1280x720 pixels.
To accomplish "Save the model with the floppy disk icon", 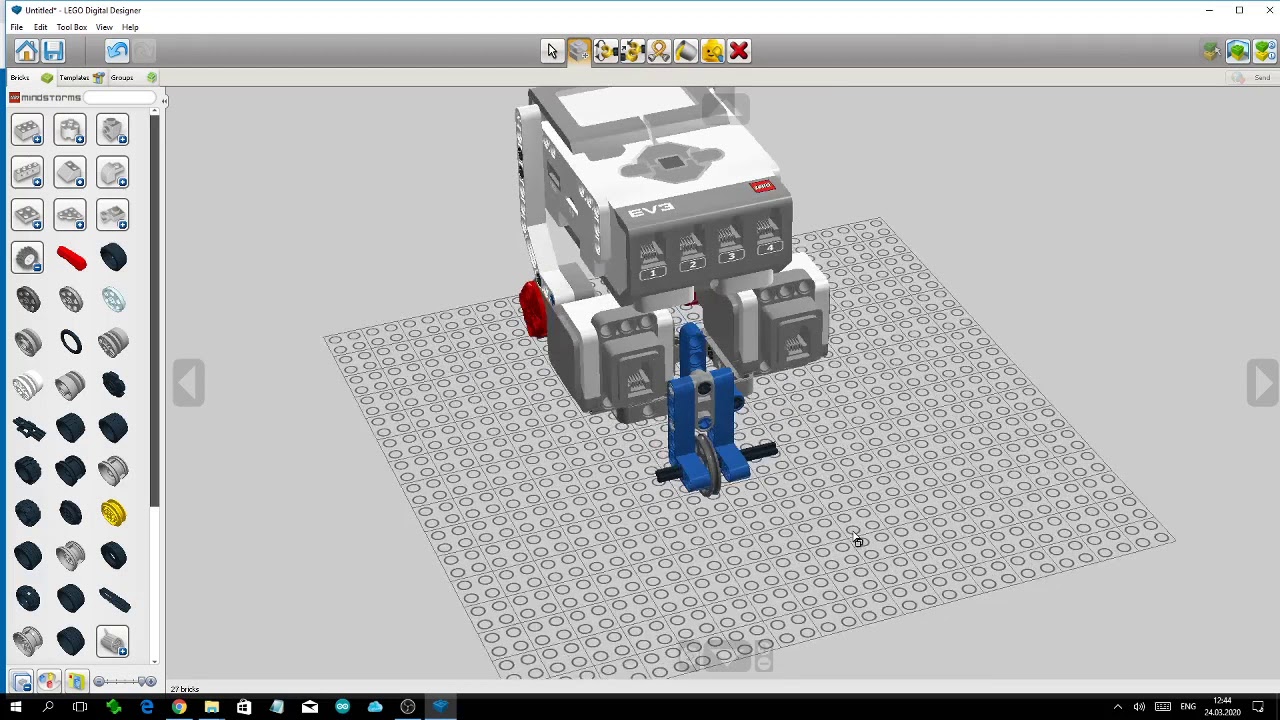I will click(54, 51).
